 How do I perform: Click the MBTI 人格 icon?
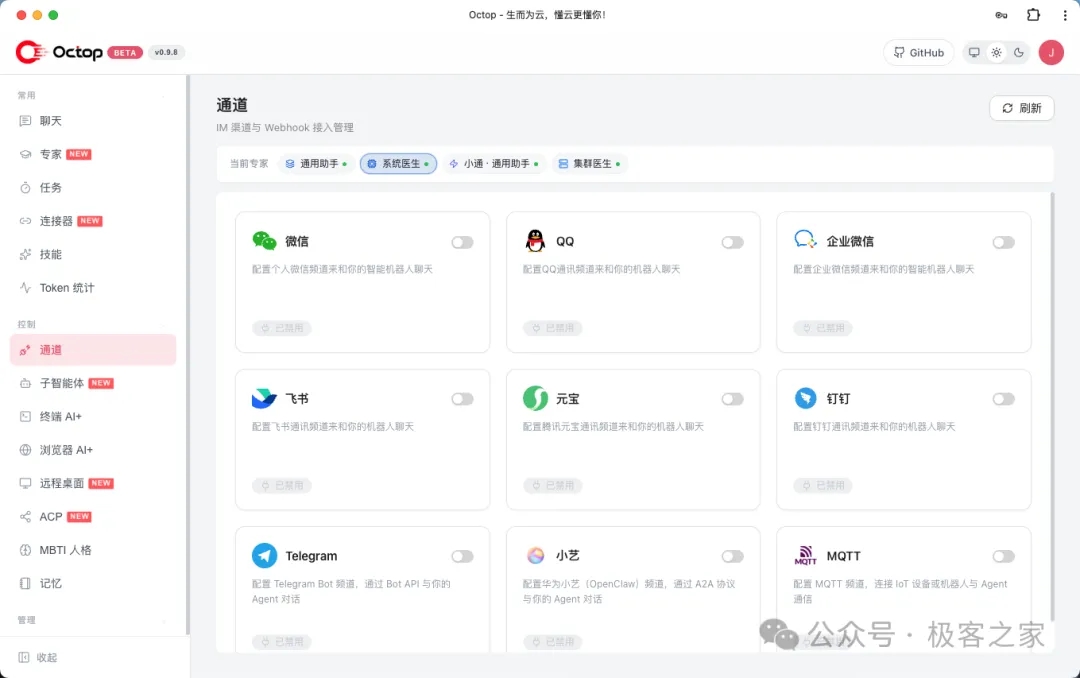coord(25,550)
